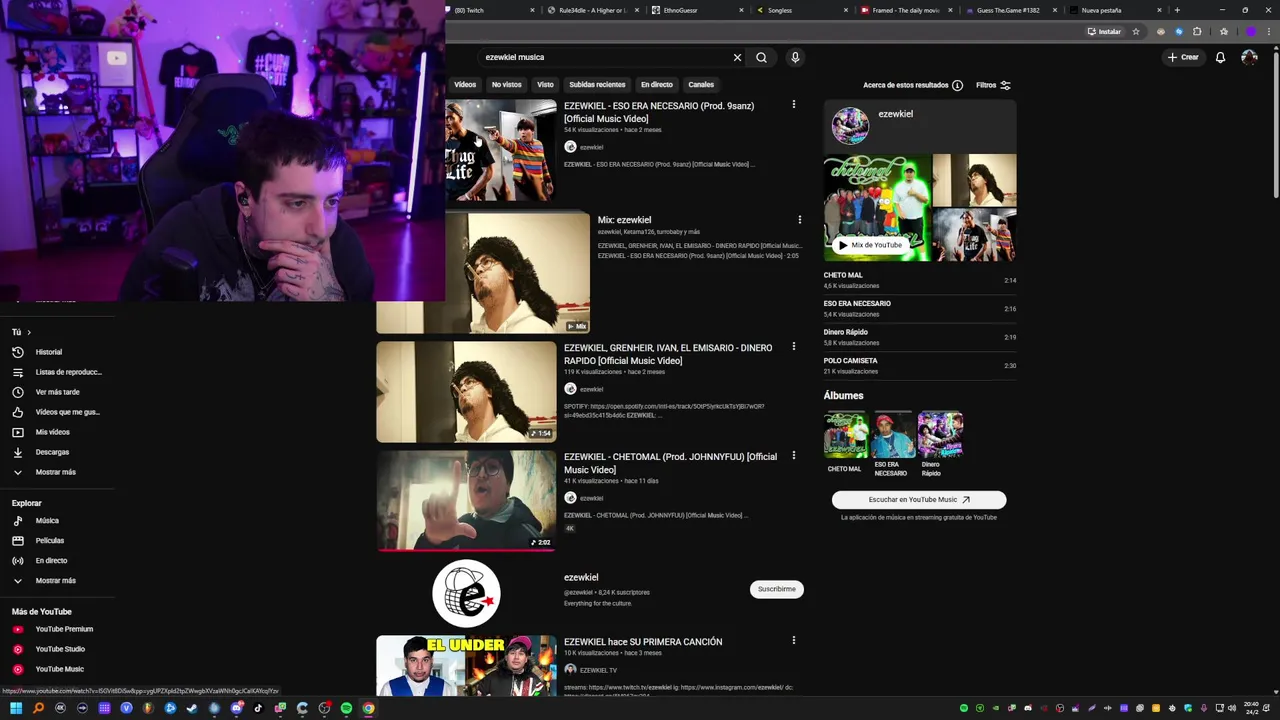This screenshot has width=1280, height=720.
Task: Open Spotify from the taskbar
Action: pyautogui.click(x=346, y=708)
